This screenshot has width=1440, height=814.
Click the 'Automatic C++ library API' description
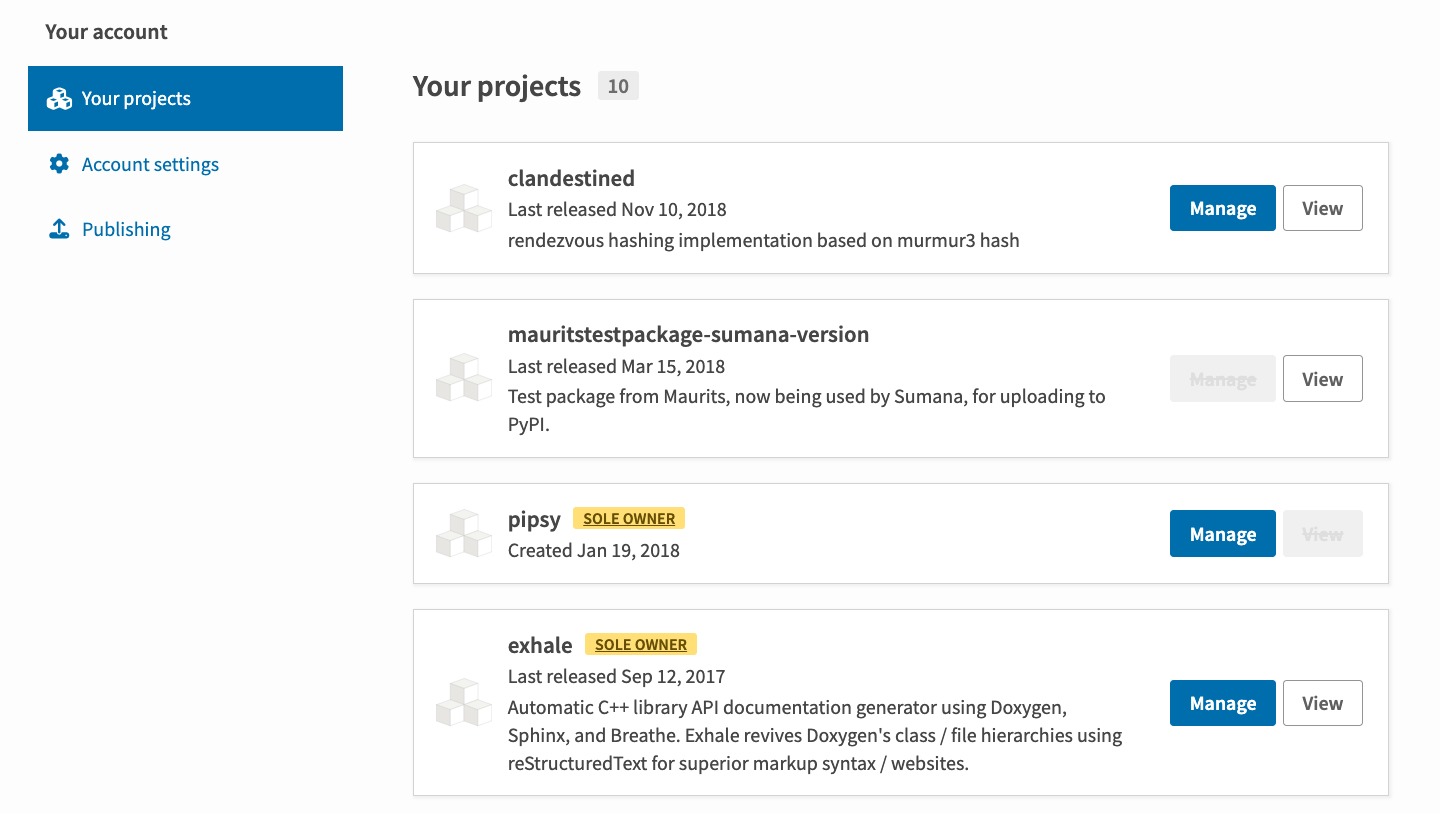[815, 736]
